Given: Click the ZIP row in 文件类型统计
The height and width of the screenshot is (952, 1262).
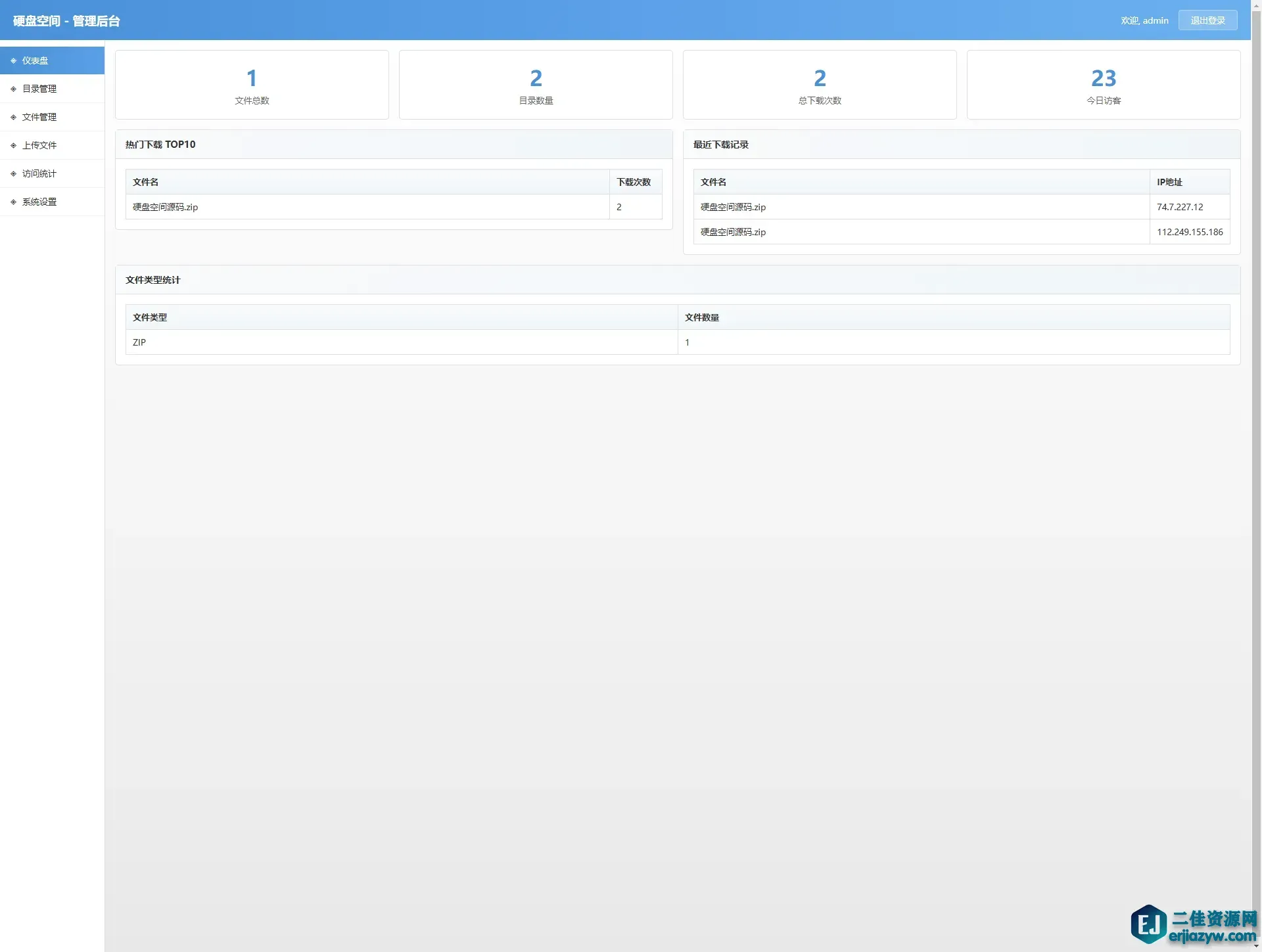Looking at the screenshot, I should [x=139, y=342].
